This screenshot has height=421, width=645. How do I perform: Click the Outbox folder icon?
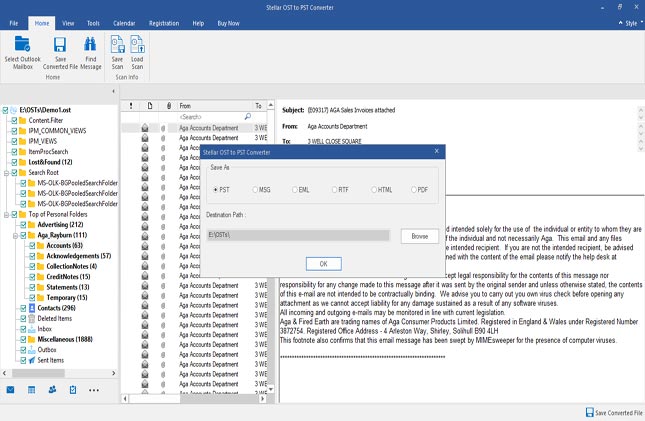pos(32,350)
